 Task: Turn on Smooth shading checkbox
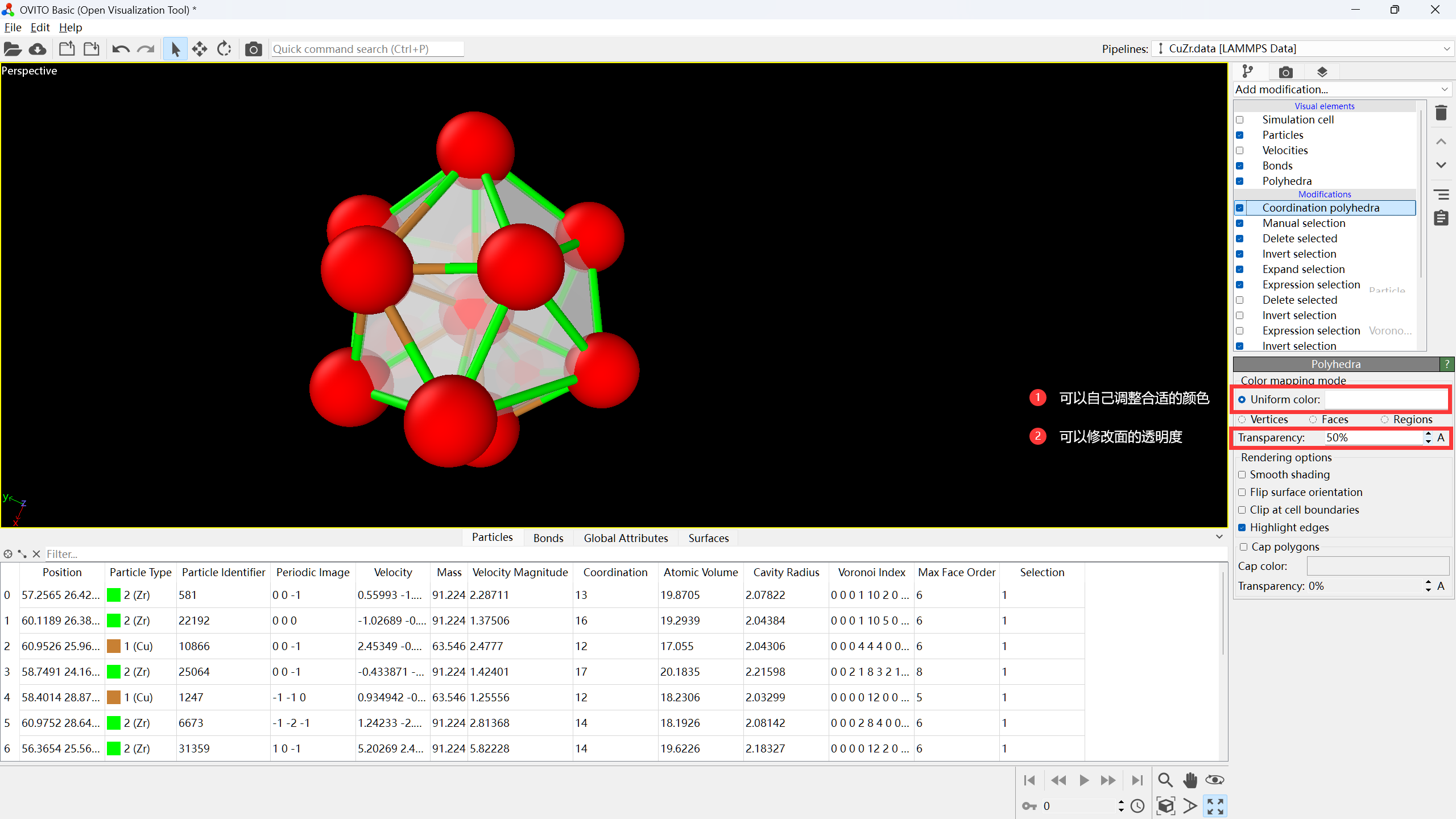(1242, 475)
